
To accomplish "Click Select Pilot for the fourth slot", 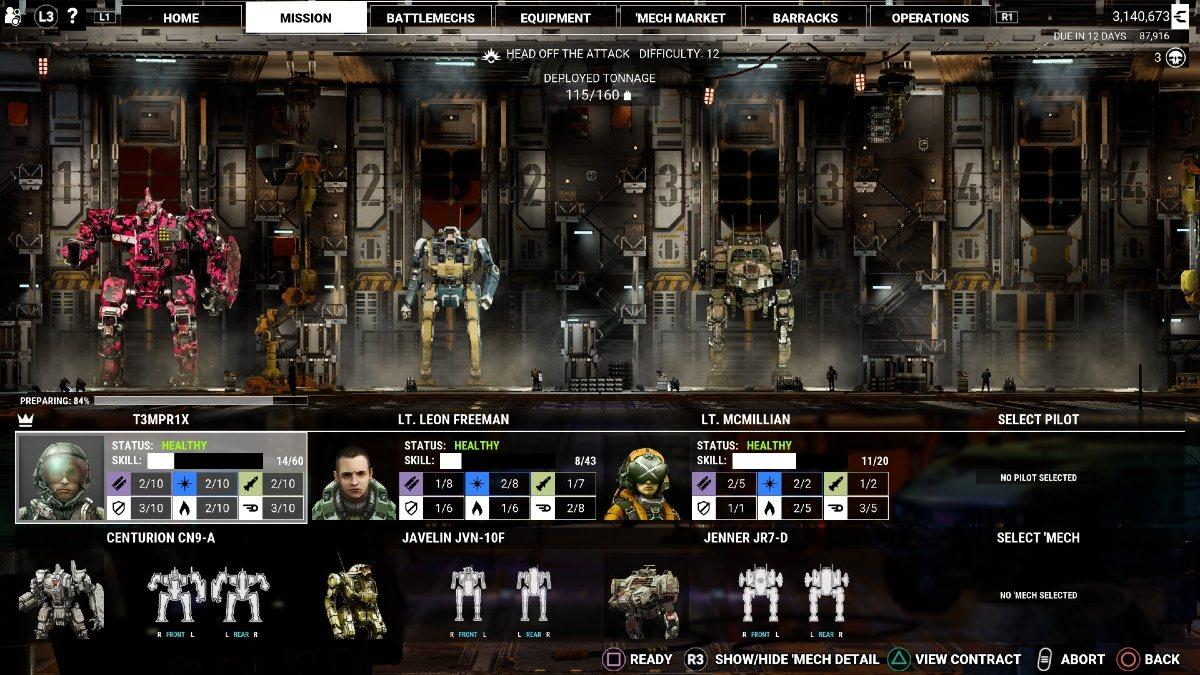I will pos(1038,420).
